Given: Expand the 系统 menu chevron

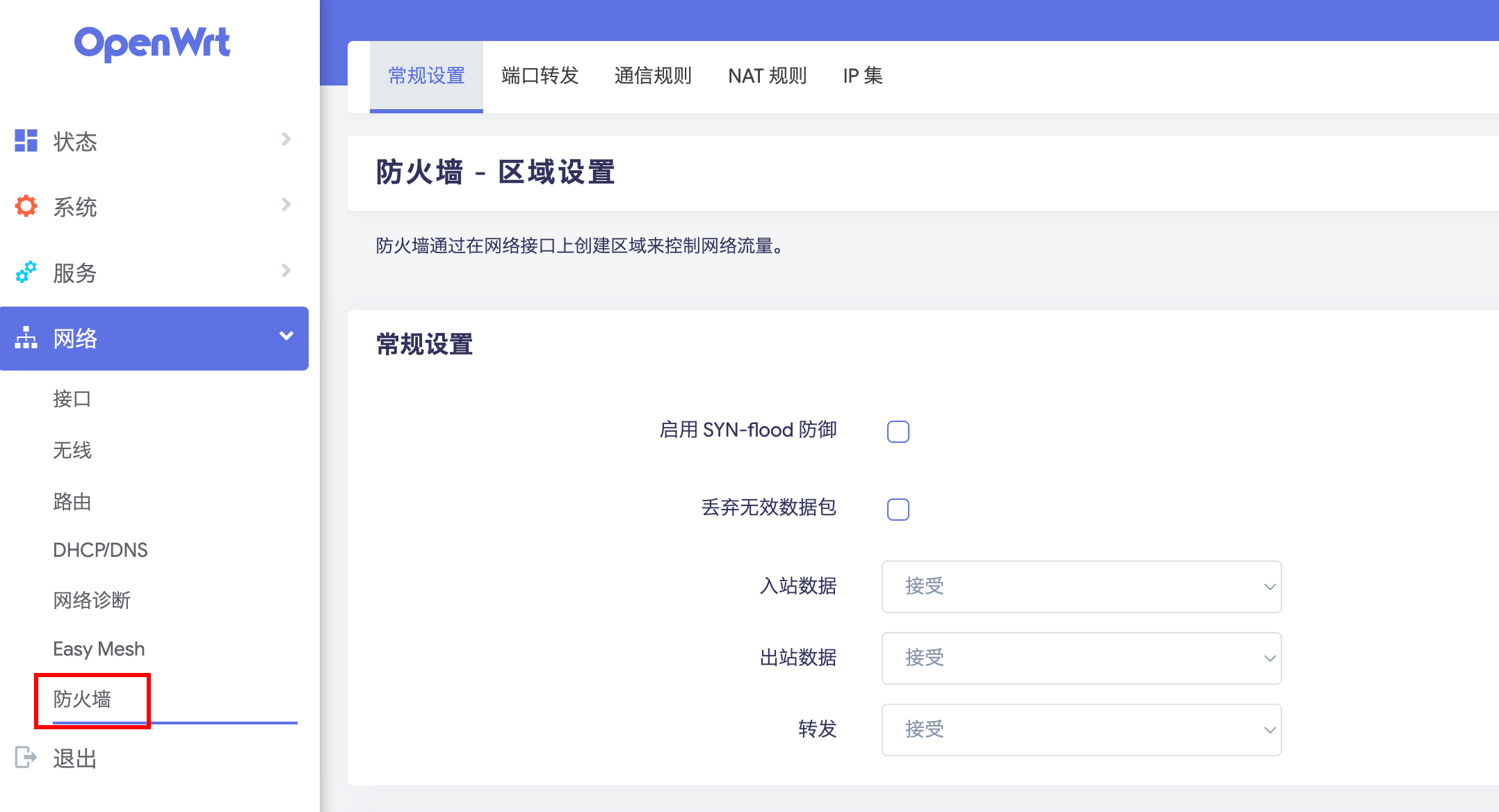Looking at the screenshot, I should pyautogui.click(x=286, y=205).
